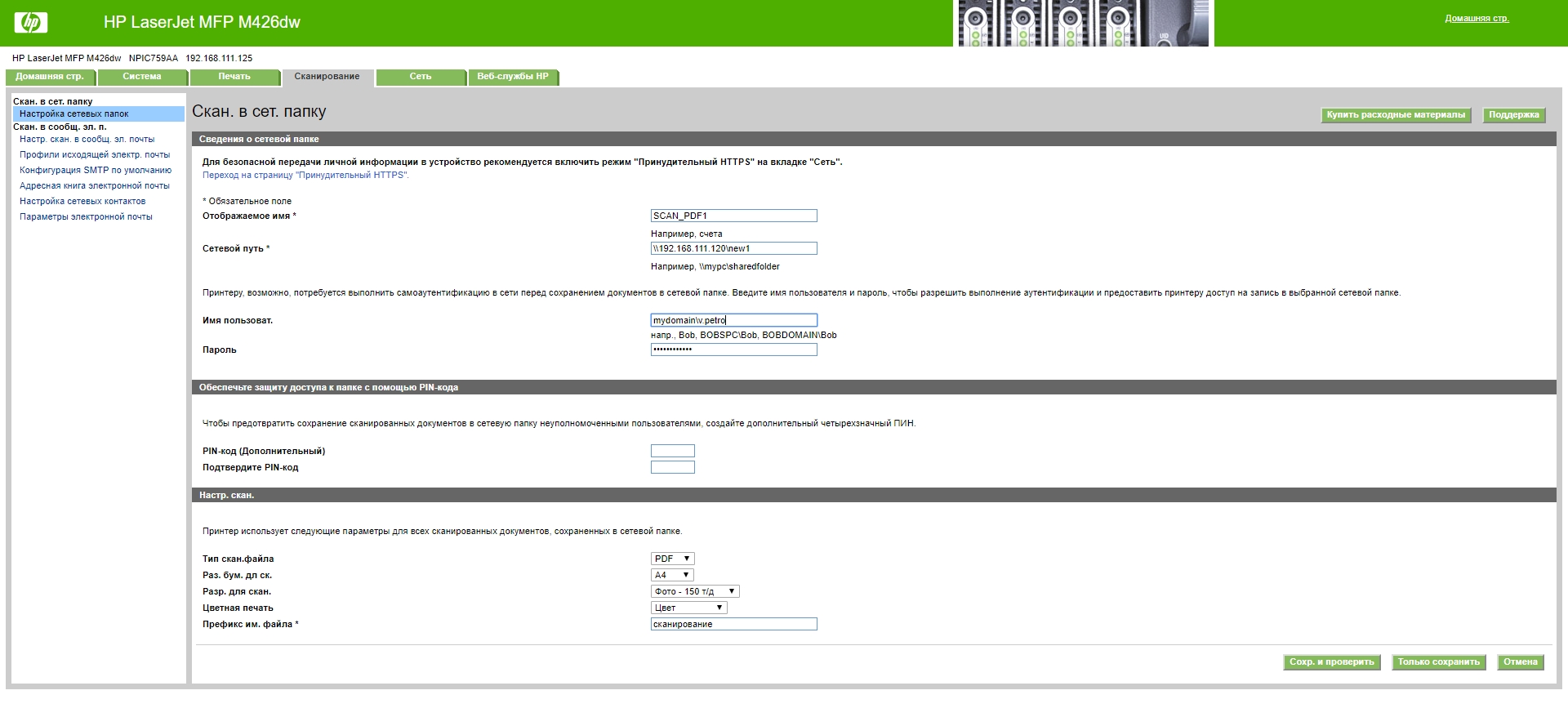This screenshot has width=1568, height=726.
Task: Click Только сохранить button
Action: 1438,662
